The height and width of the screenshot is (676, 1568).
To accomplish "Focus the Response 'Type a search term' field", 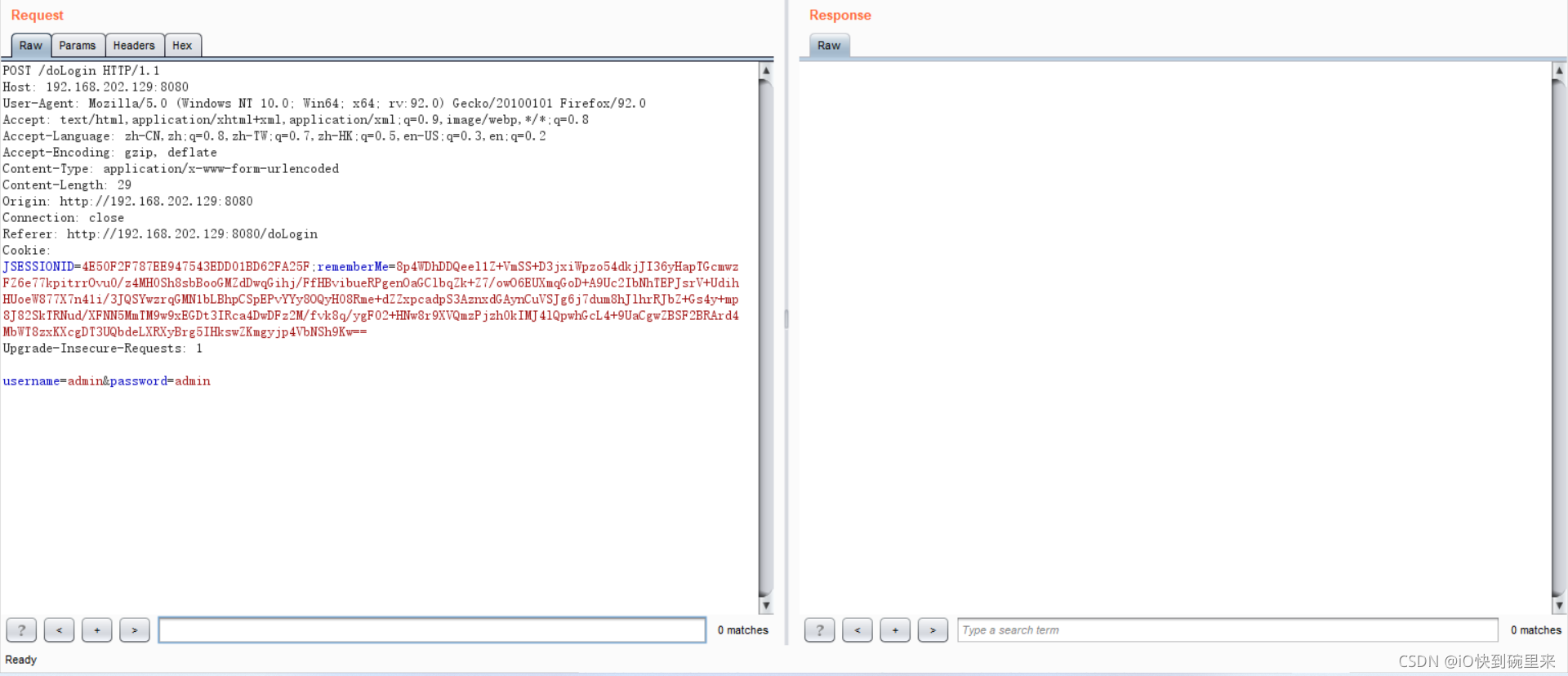I will tap(1227, 630).
